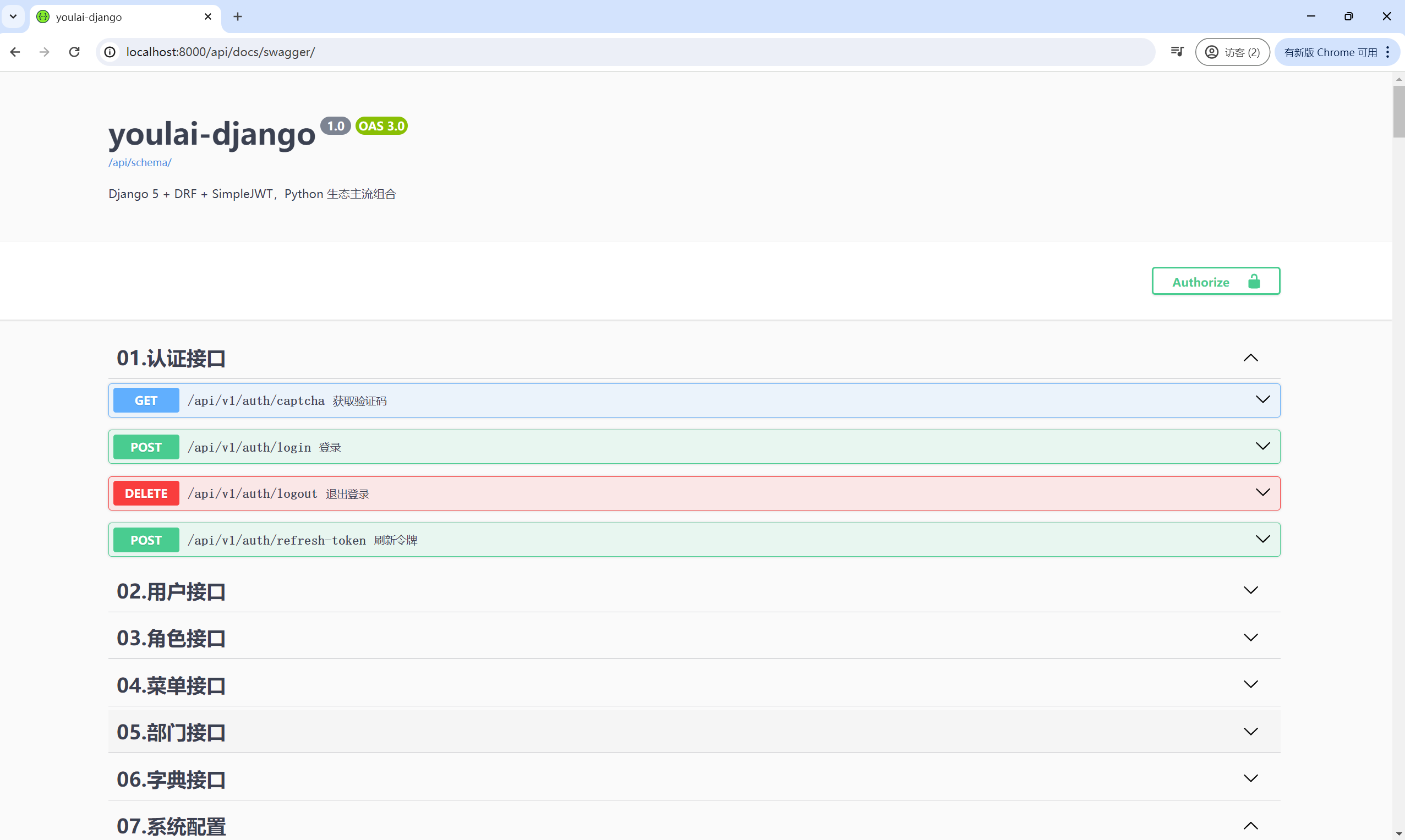This screenshot has width=1405, height=840.
Task: Open the tab search dropdown arrow
Action: click(13, 17)
